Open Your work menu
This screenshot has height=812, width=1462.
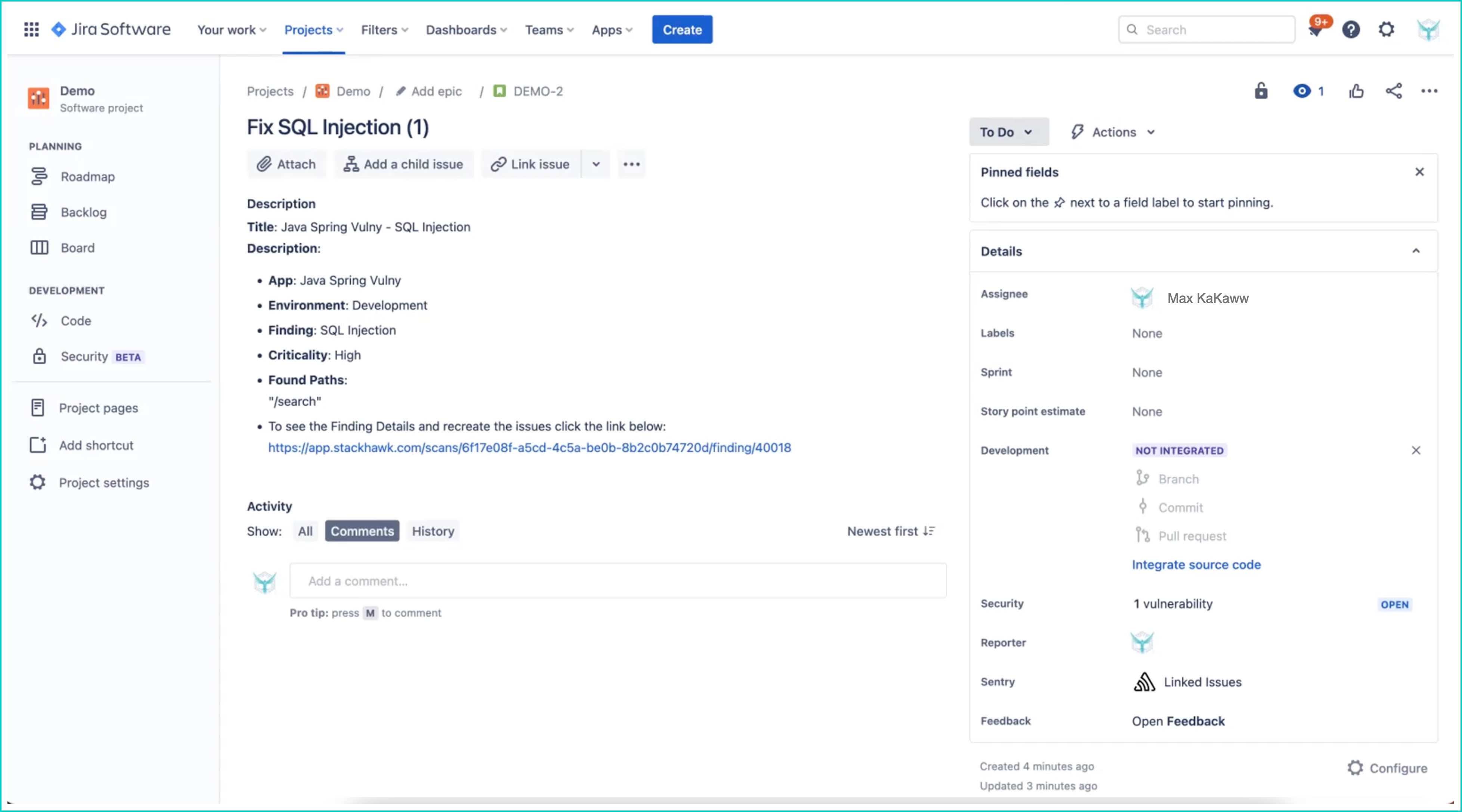[232, 30]
